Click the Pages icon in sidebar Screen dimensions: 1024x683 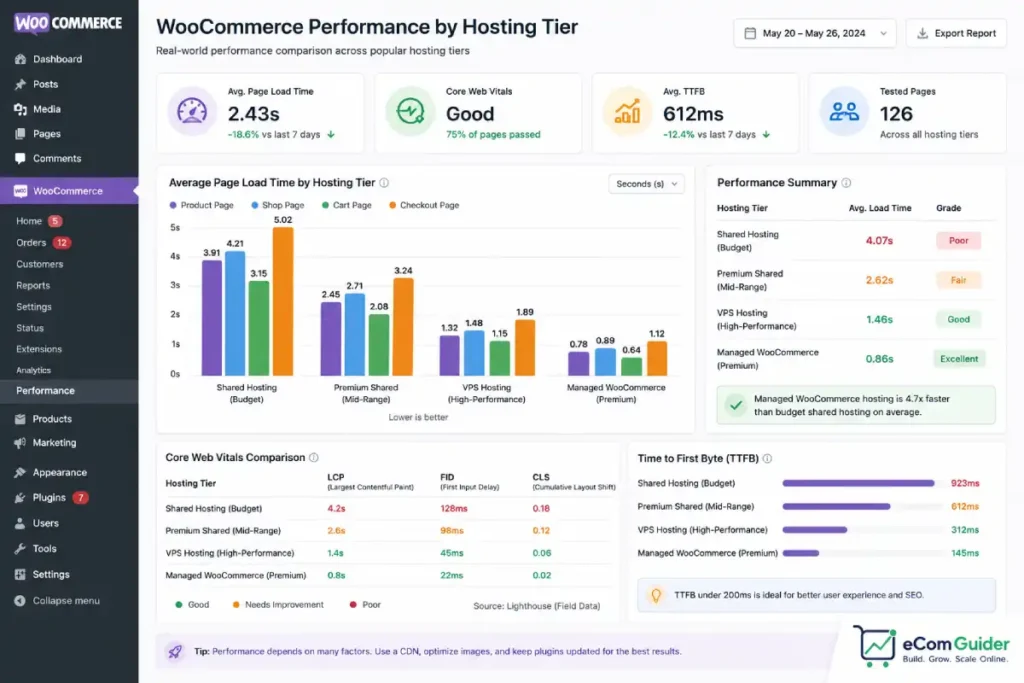[20, 134]
